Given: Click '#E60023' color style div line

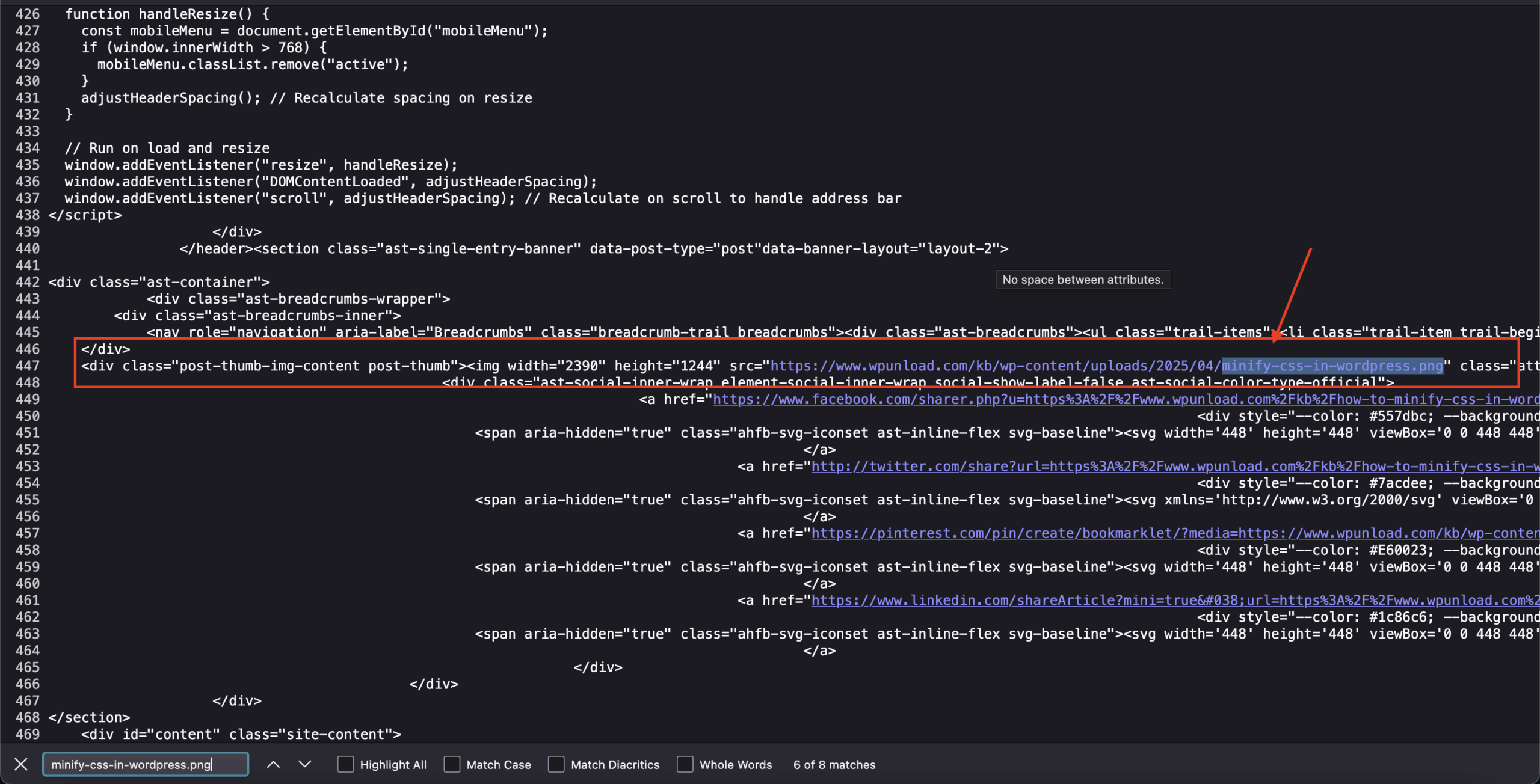Looking at the screenshot, I should click(x=1368, y=550).
